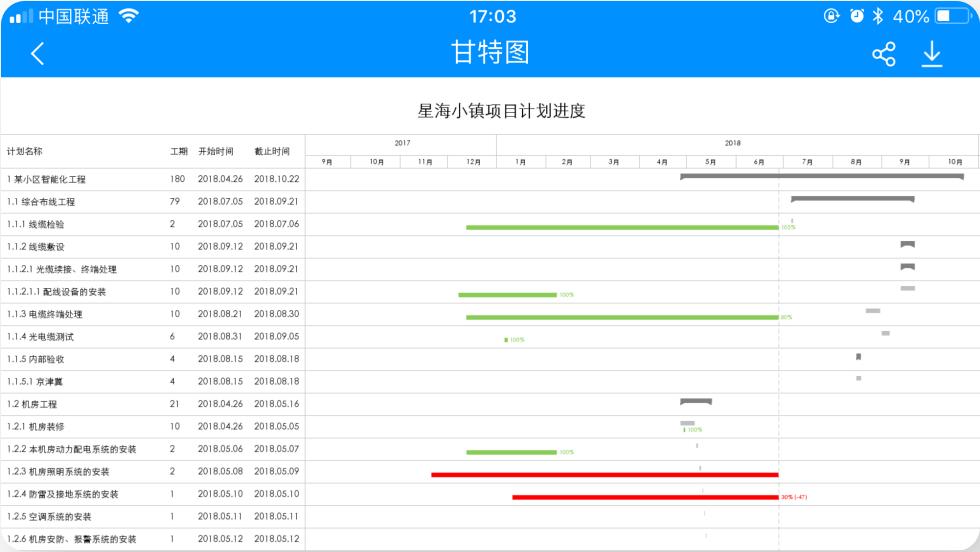Tap the Wi-Fi status icon

pyautogui.click(x=129, y=16)
